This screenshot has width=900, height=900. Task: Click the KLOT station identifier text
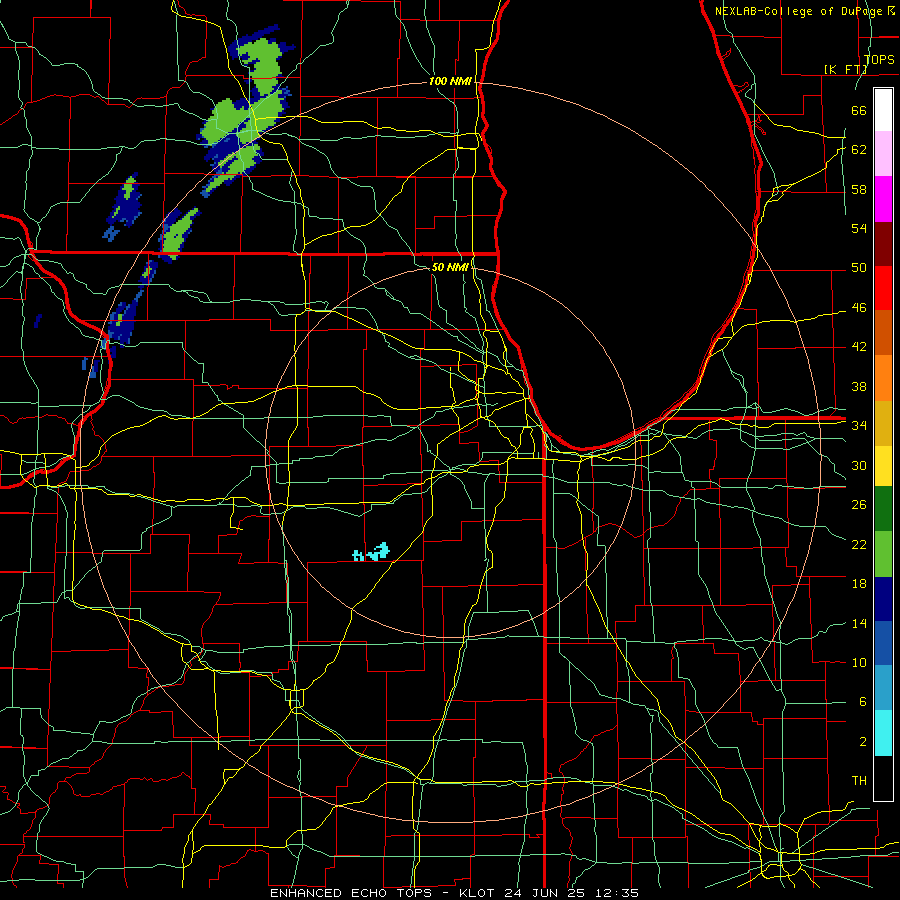[479, 893]
